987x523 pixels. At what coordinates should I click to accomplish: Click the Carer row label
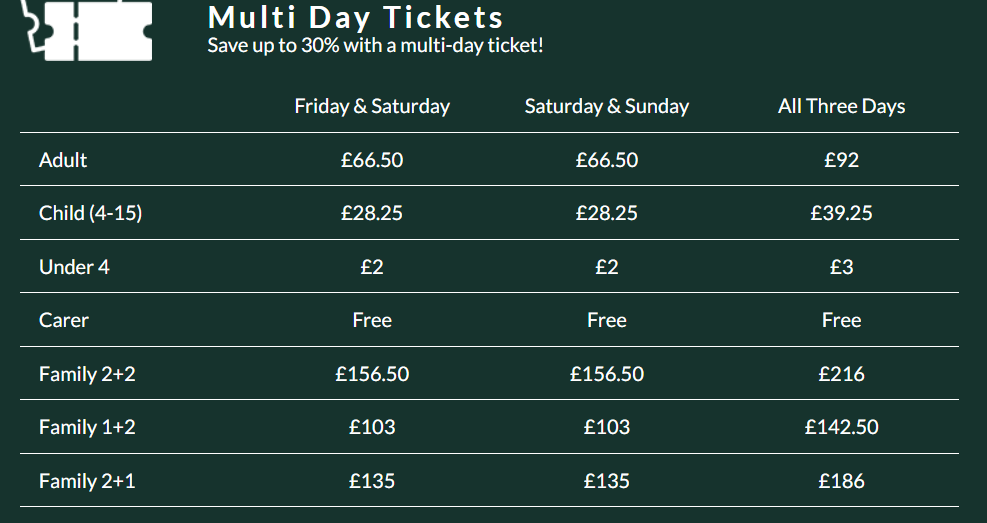pyautogui.click(x=64, y=320)
